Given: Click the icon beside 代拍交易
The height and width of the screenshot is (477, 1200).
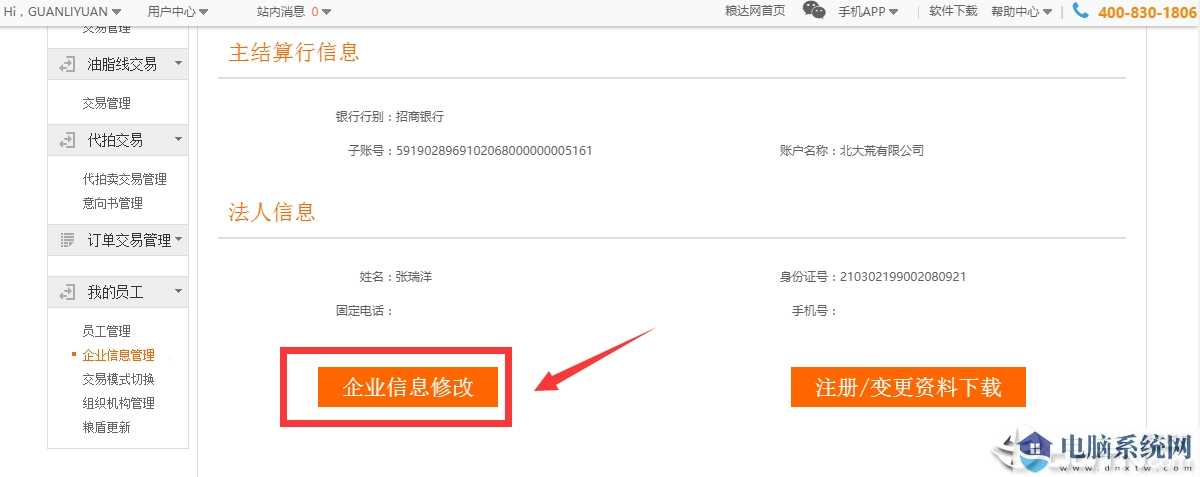Looking at the screenshot, I should pyautogui.click(x=67, y=140).
